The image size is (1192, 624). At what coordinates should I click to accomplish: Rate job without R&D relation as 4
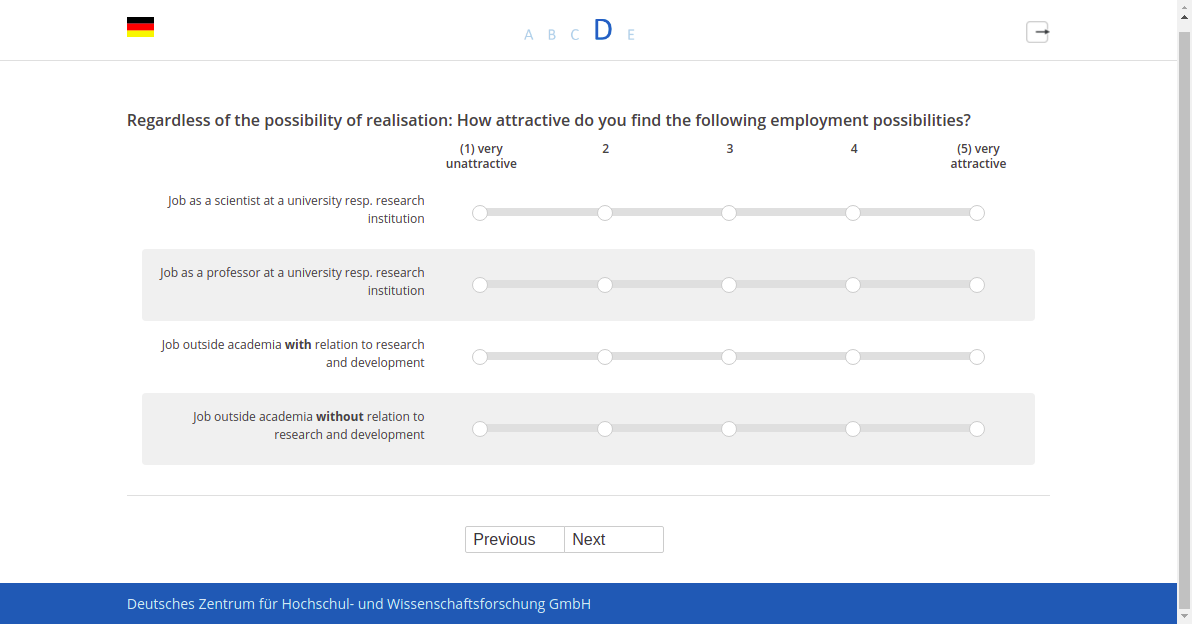[x=853, y=429]
